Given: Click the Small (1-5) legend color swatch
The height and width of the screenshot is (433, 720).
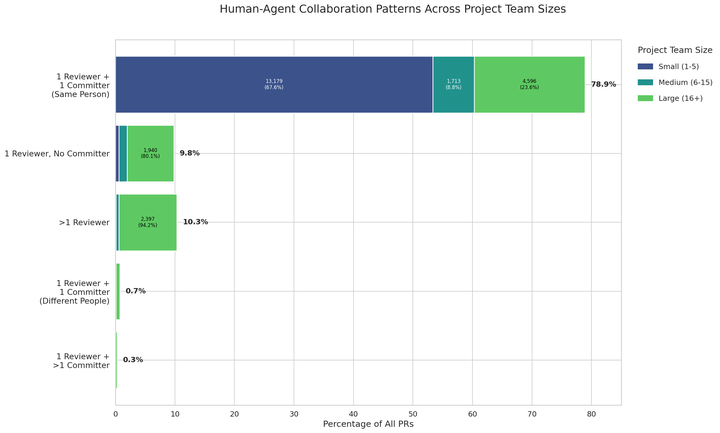Looking at the screenshot, I should 645,67.
